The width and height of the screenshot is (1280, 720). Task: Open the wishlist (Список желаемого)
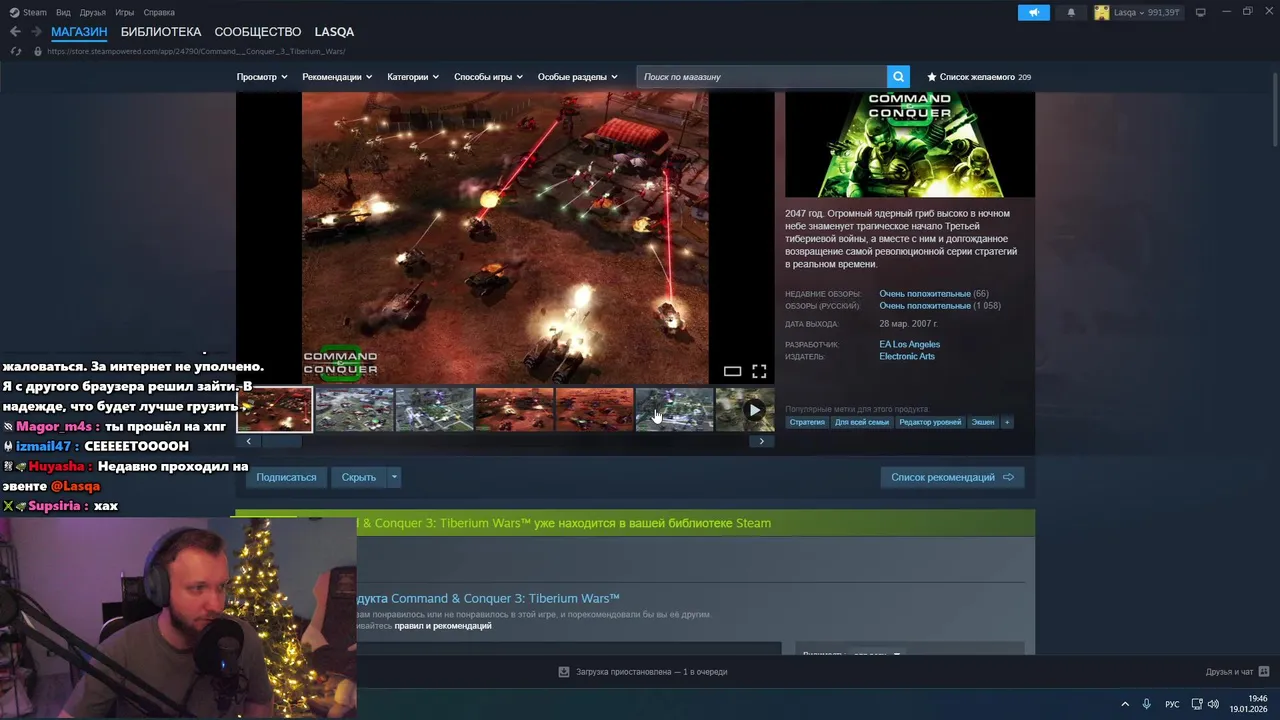click(979, 77)
